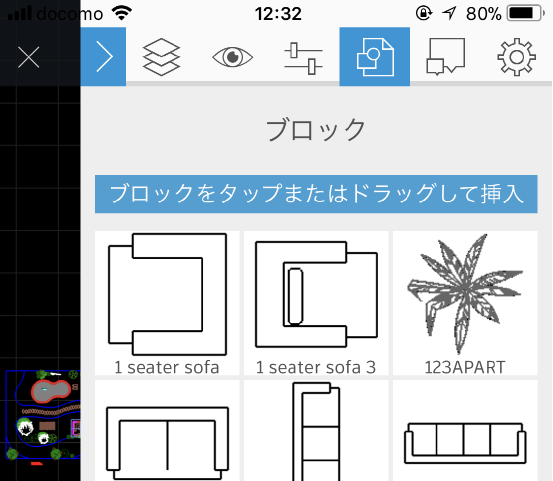
Task: Select the tall vertical sofa block thumbnail
Action: coord(316,431)
